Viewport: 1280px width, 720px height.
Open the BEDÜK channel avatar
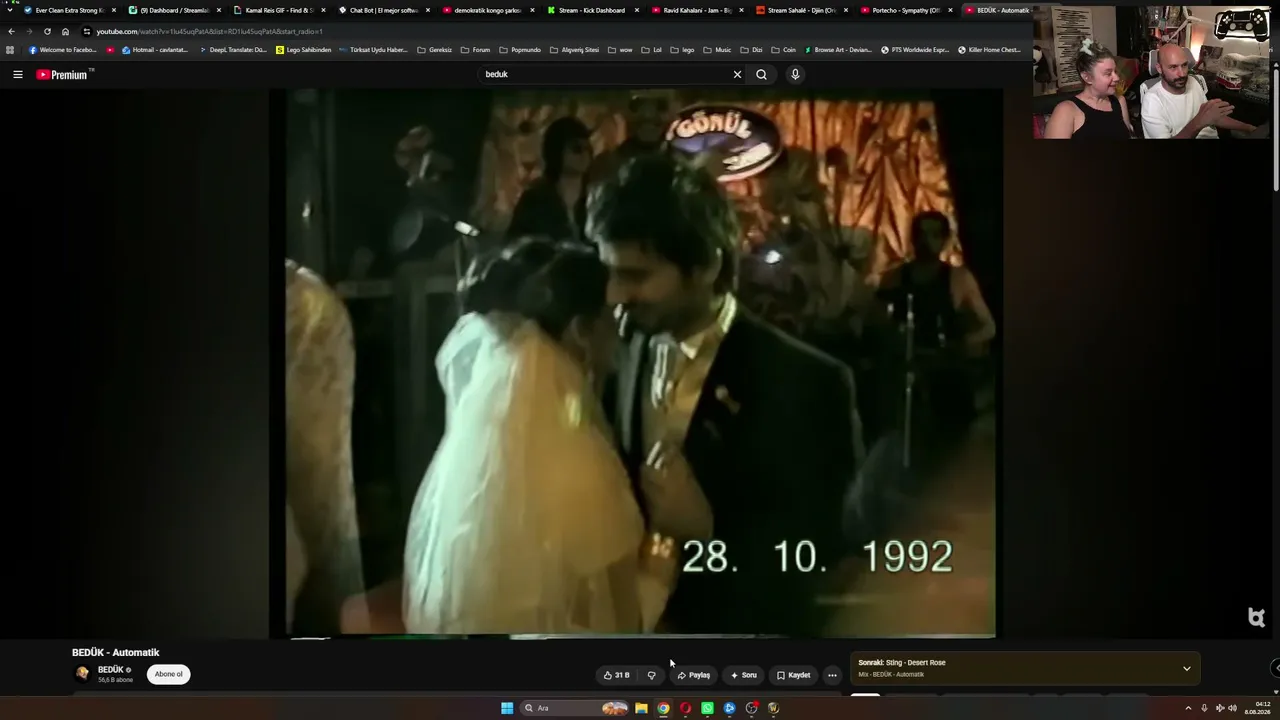click(83, 674)
